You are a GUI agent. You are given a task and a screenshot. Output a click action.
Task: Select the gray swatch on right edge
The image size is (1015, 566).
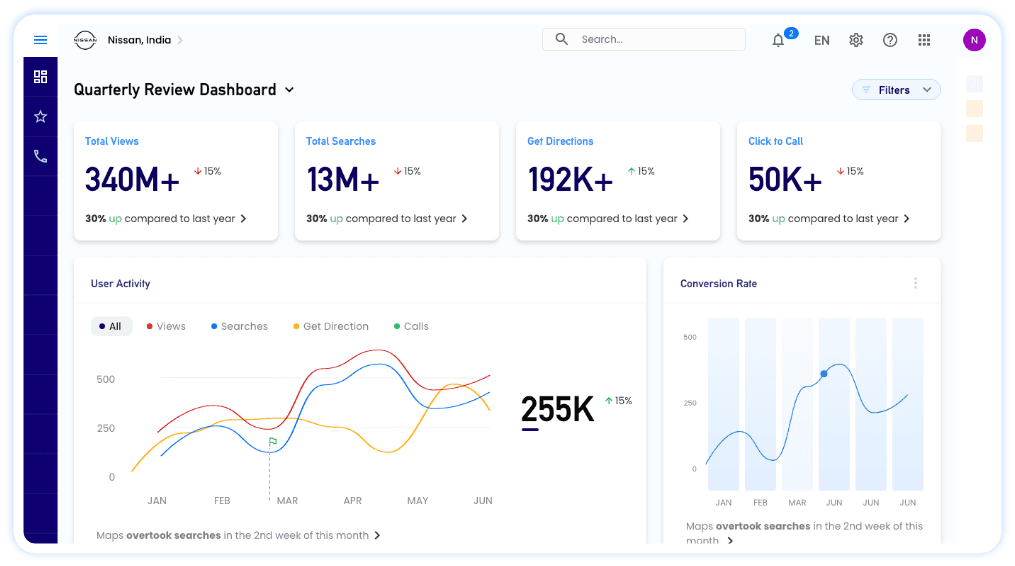point(974,84)
